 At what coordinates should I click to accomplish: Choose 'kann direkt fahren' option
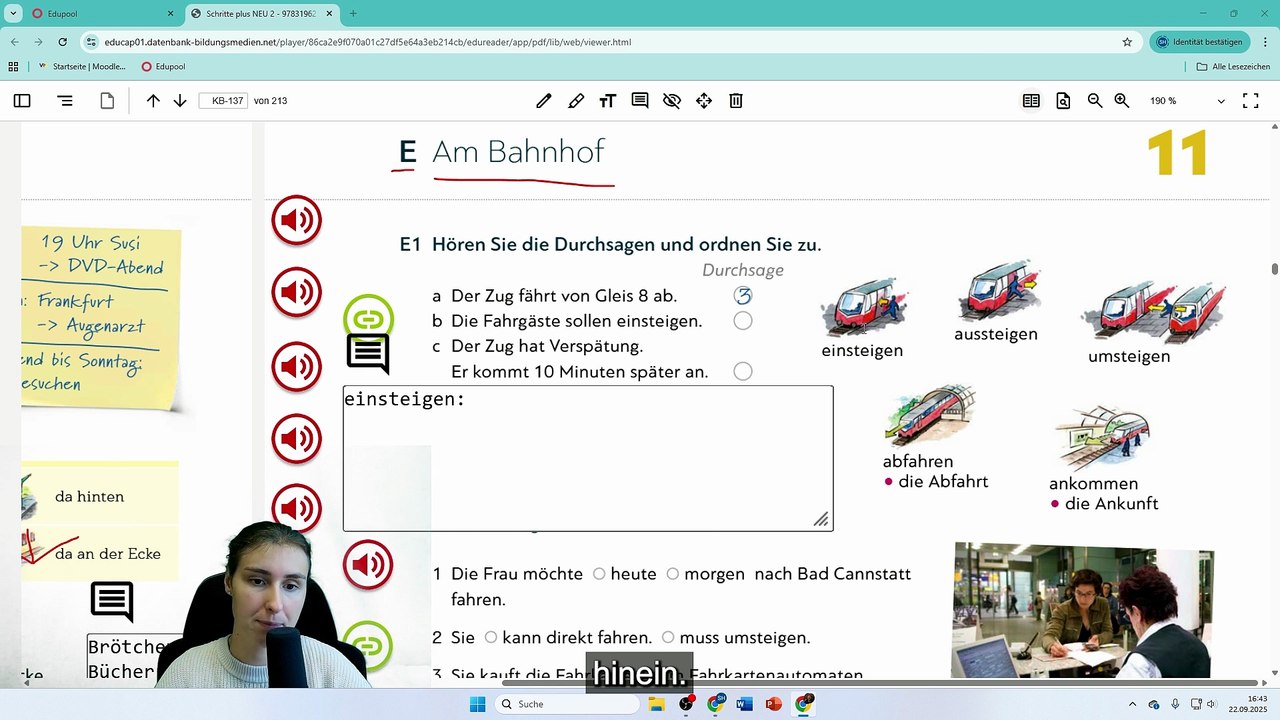(491, 637)
